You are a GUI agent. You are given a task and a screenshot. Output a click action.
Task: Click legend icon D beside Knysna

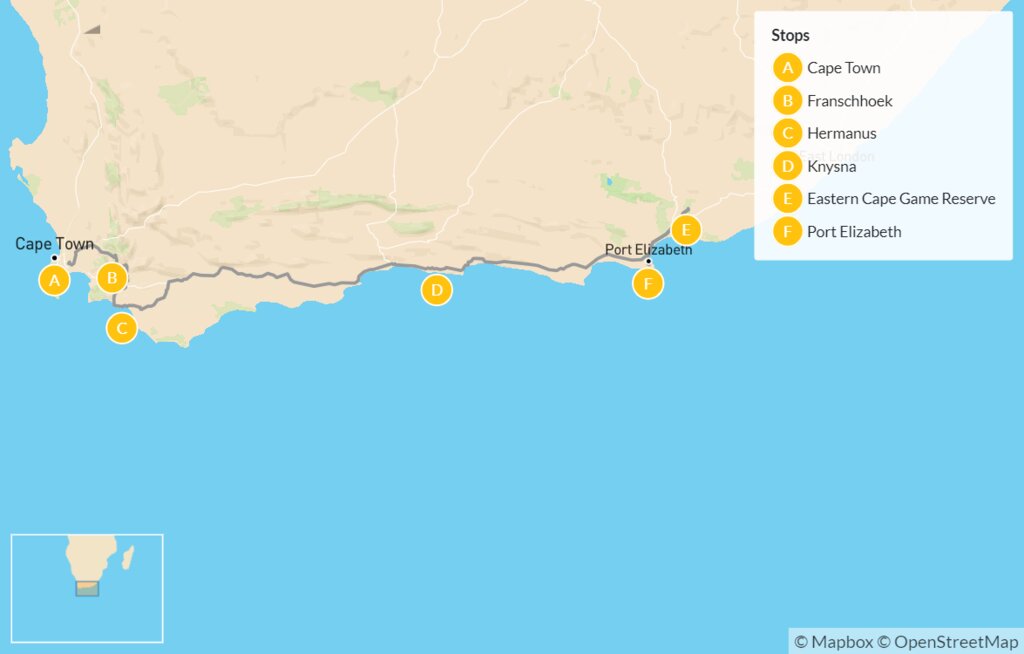point(788,166)
